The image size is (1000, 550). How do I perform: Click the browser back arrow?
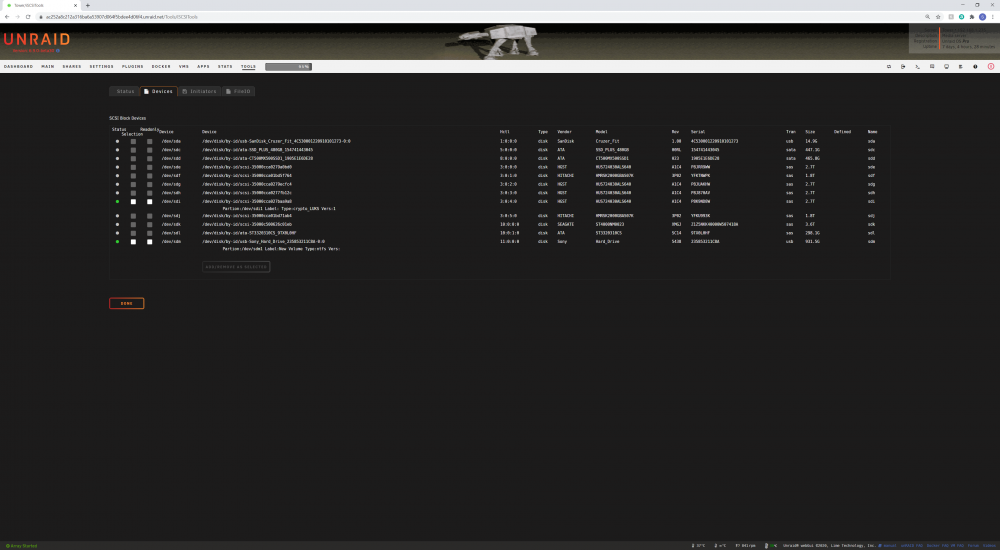point(7,17)
